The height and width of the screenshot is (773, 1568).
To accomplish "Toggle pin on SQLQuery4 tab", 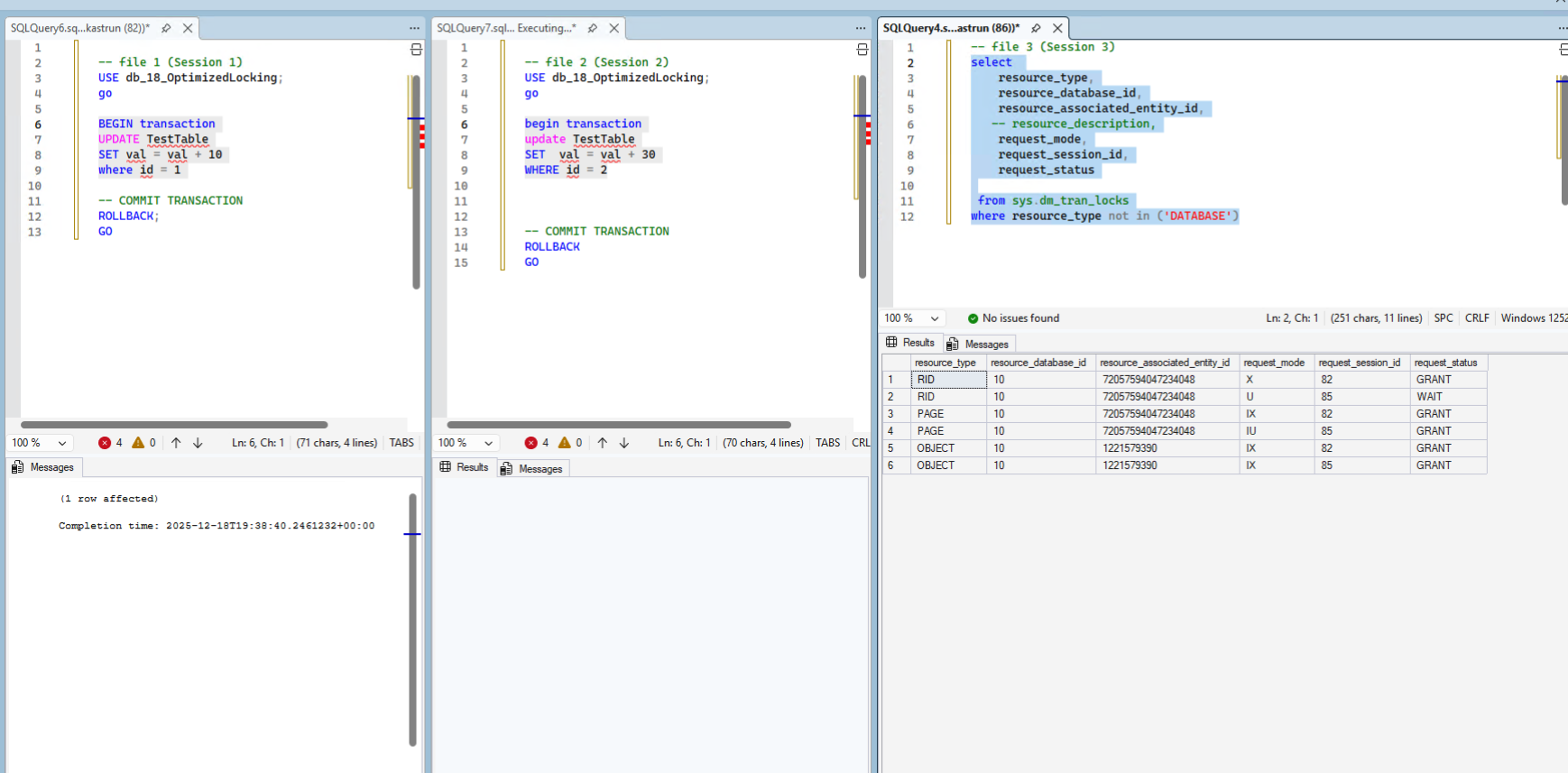I will (1036, 28).
